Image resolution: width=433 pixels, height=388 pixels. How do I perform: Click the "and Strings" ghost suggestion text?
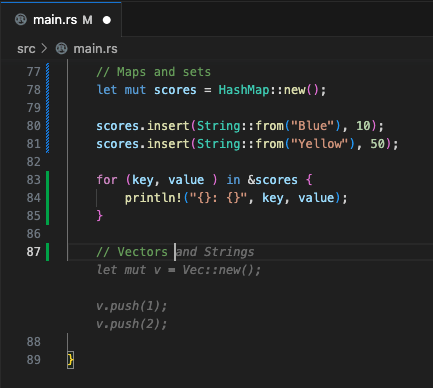(x=215, y=252)
